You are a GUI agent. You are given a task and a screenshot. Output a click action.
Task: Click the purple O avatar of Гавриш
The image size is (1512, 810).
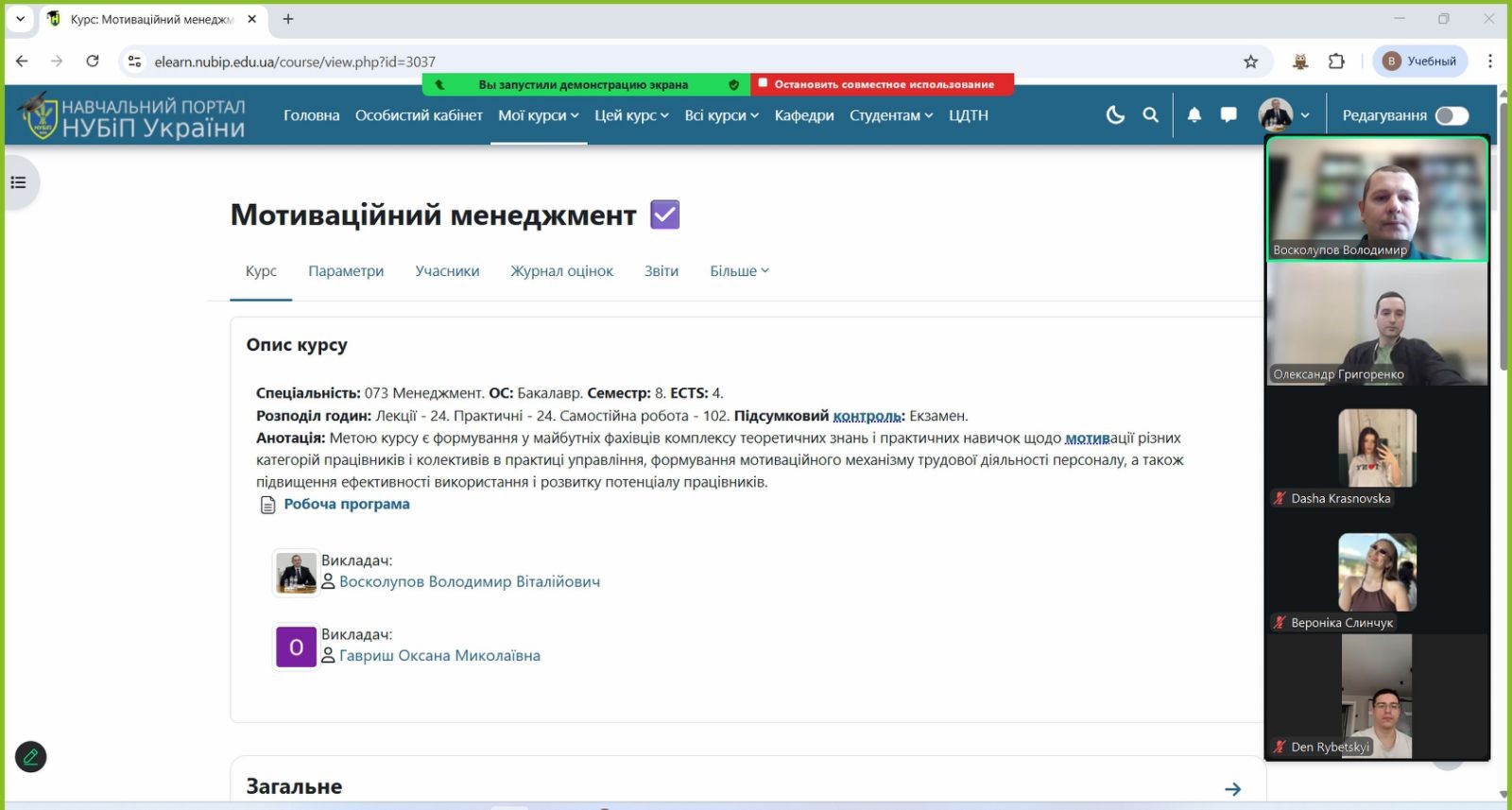tap(296, 646)
